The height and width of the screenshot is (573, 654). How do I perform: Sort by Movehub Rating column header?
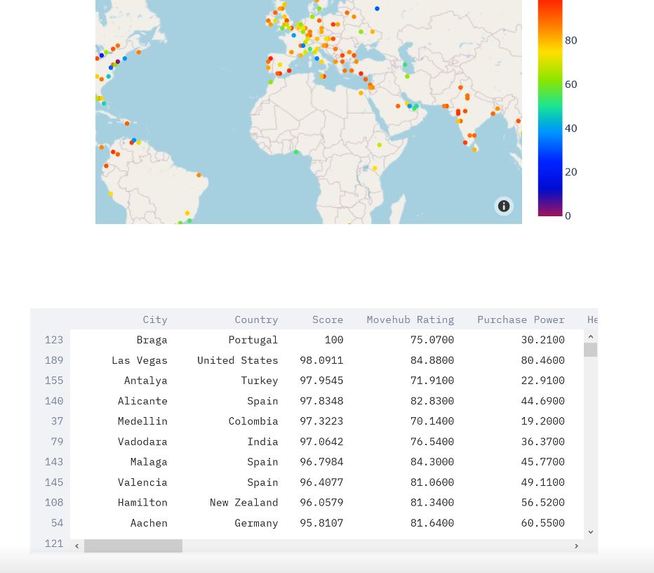coord(410,319)
